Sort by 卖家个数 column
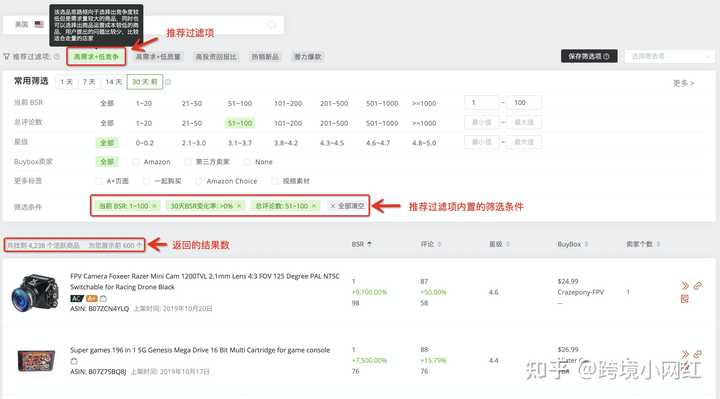The image size is (720, 399). 658,244
